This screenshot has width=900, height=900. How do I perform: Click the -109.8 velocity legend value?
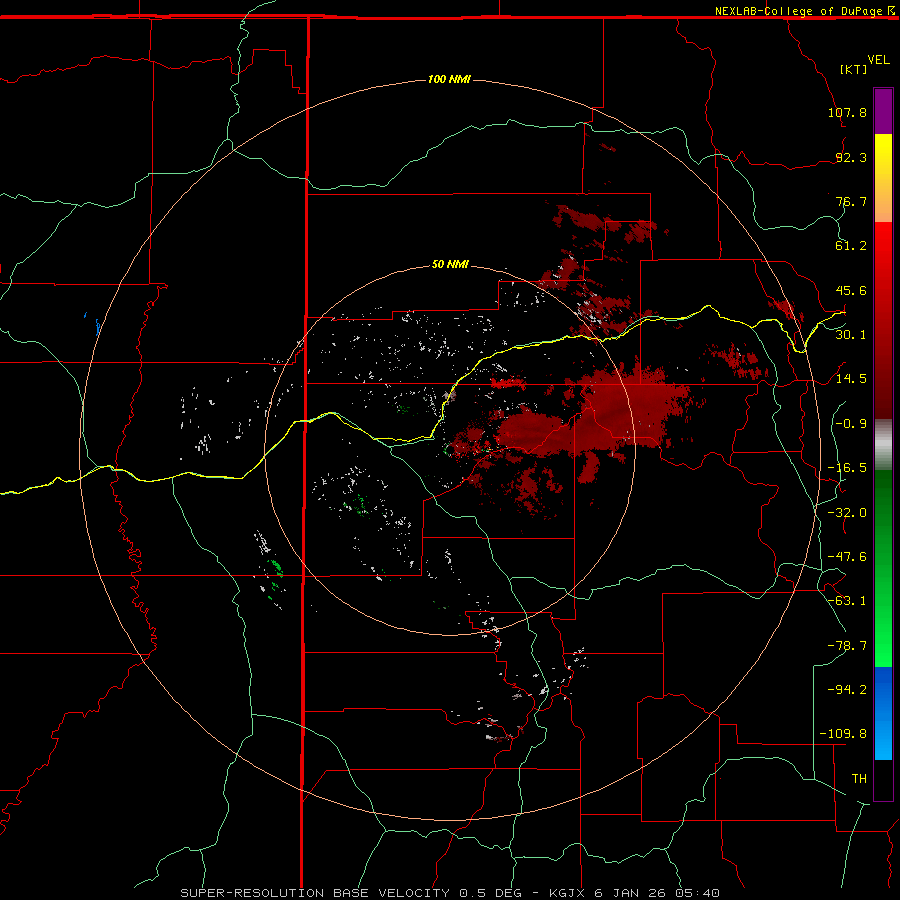(x=843, y=734)
